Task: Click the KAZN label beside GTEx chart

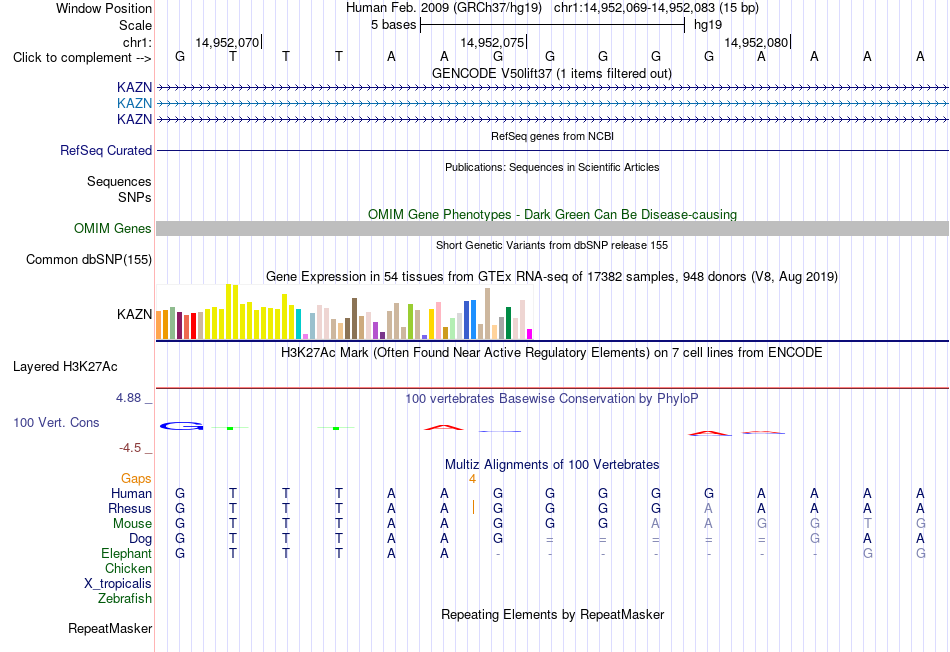Action: point(134,314)
